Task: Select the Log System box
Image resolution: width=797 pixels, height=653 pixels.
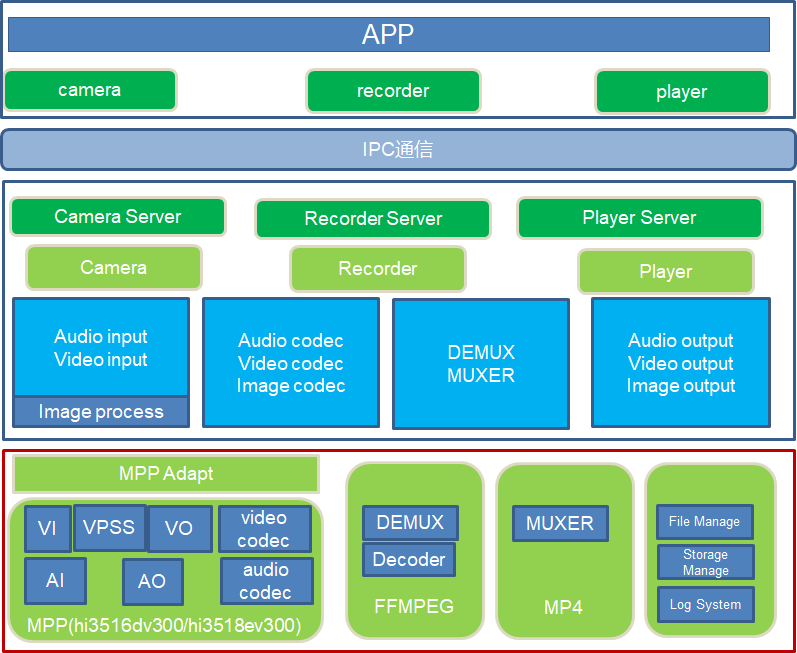Action: (x=705, y=605)
